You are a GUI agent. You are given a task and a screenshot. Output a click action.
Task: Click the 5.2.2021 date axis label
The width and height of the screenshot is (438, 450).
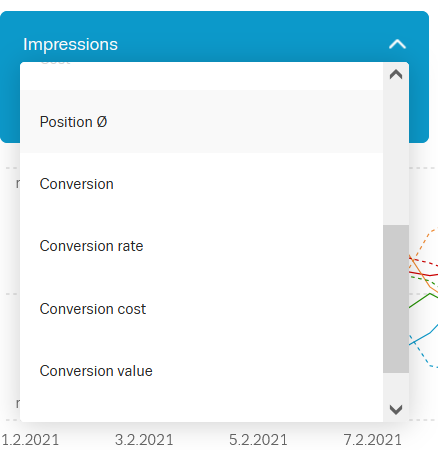pyautogui.click(x=258, y=440)
